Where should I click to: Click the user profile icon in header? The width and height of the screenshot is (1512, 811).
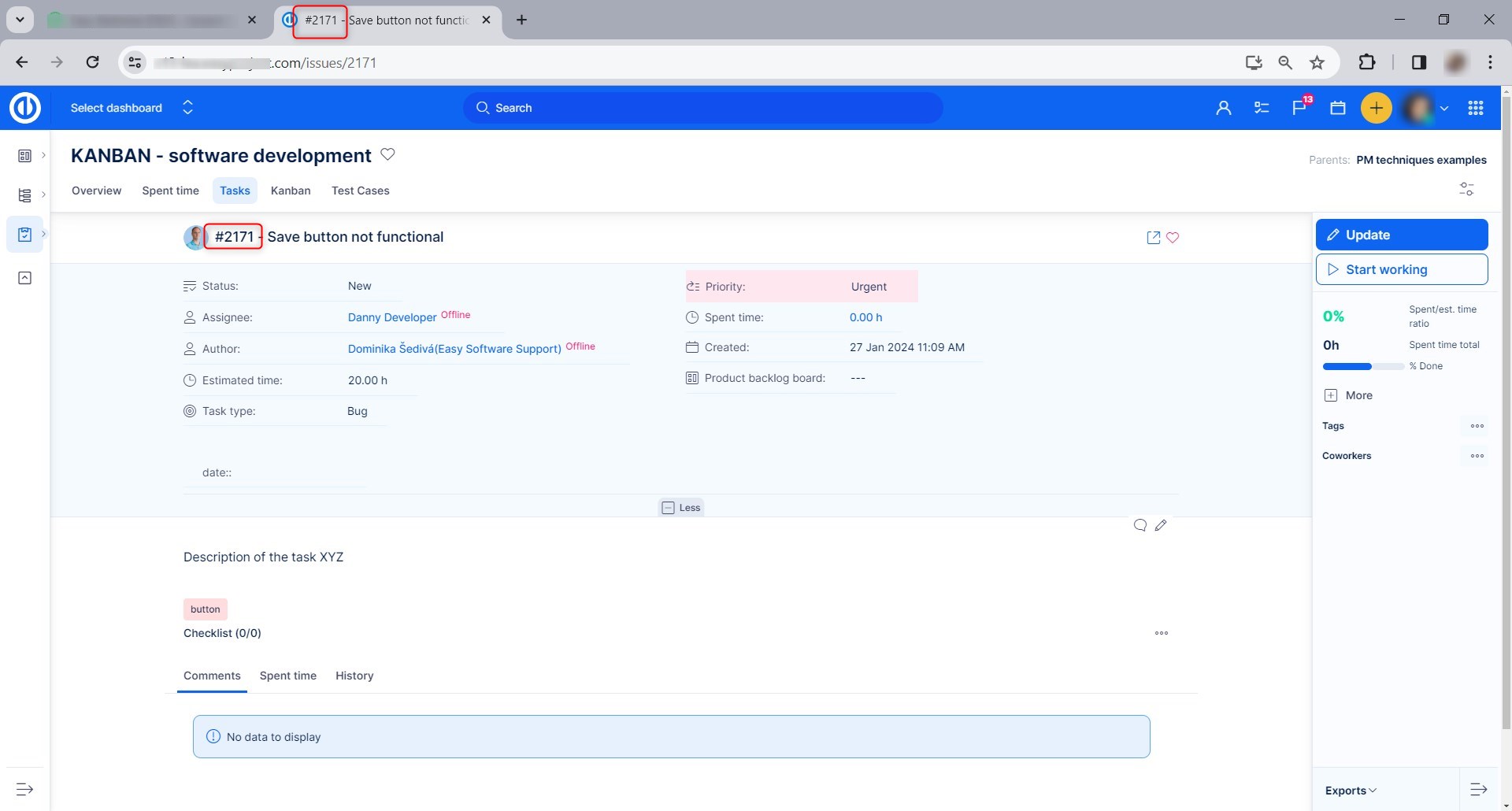pos(1223,108)
